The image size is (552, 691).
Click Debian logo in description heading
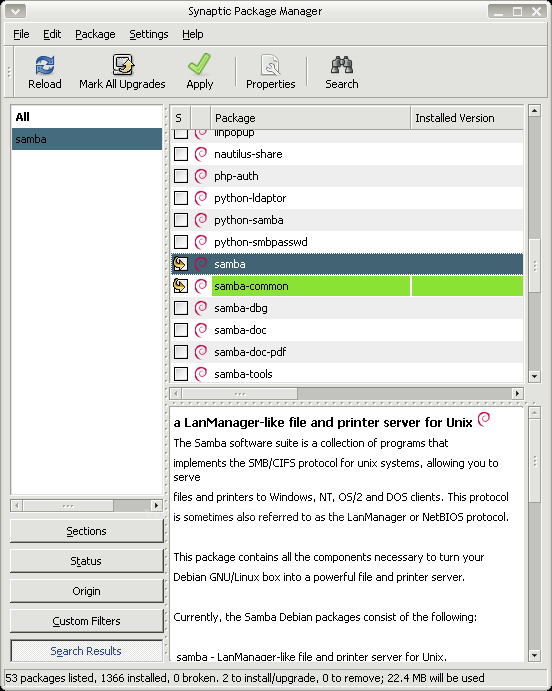pyautogui.click(x=484, y=419)
